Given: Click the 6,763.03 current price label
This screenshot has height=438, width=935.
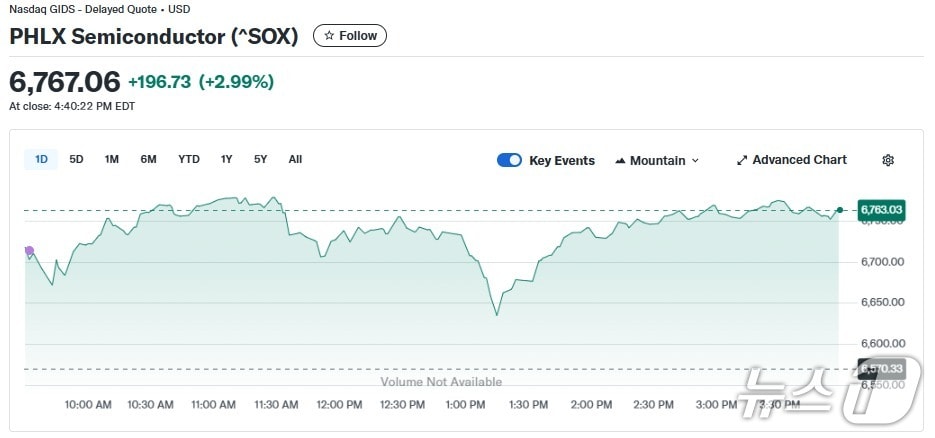Looking at the screenshot, I should click(x=881, y=209).
